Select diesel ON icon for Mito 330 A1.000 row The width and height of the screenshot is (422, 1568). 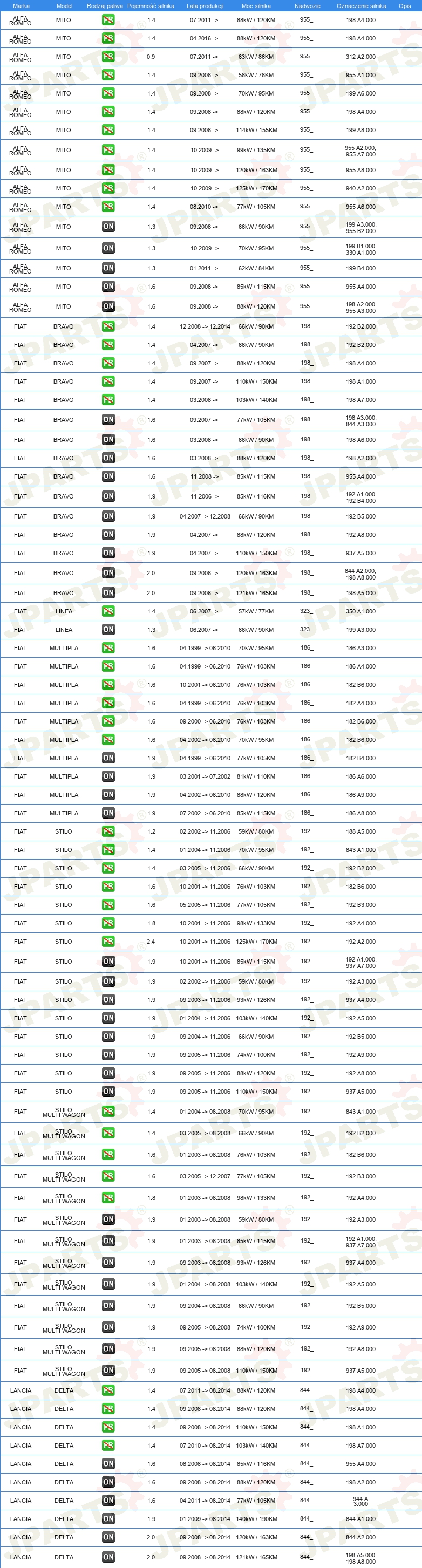coord(108,248)
